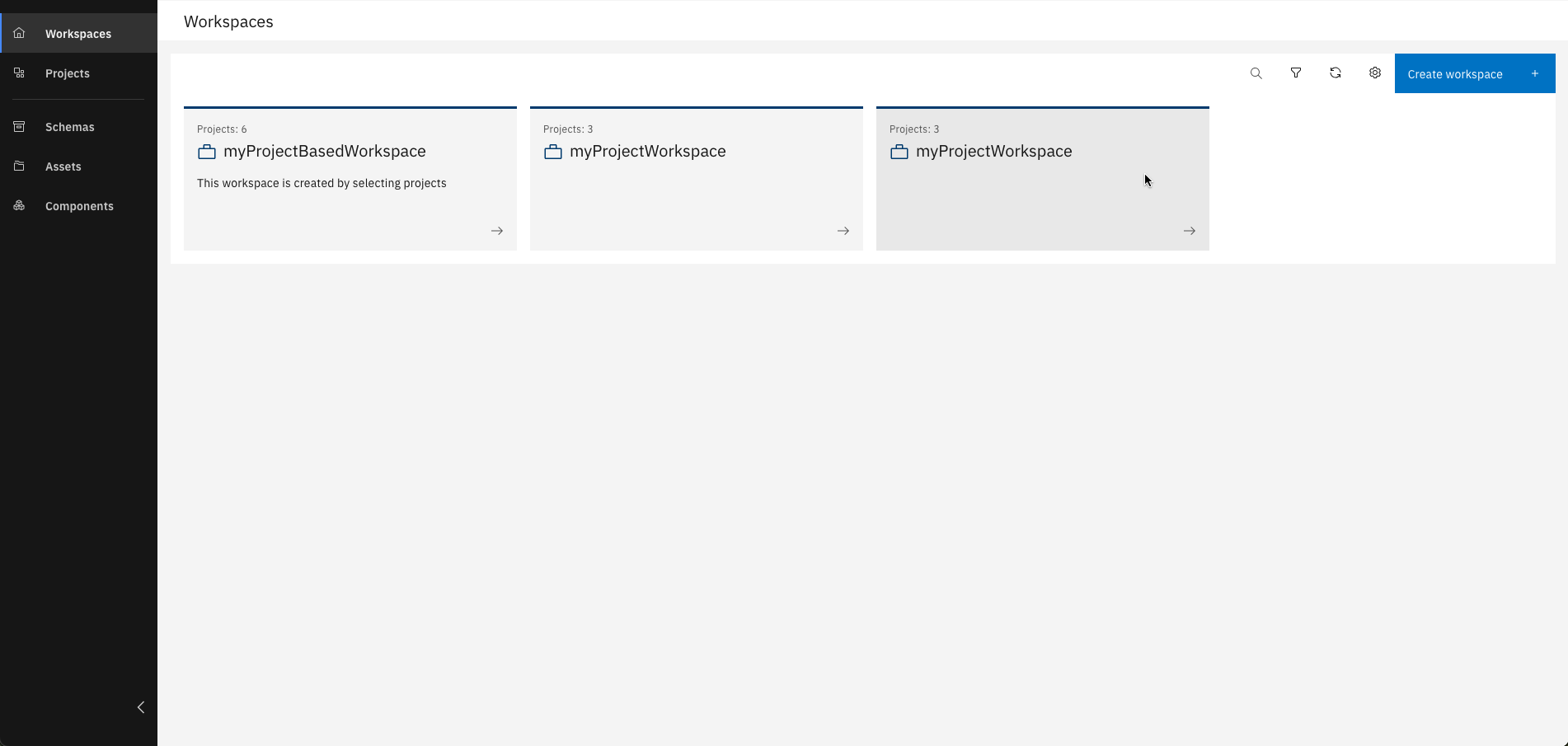Click the refresh workspaces icon

click(1335, 73)
